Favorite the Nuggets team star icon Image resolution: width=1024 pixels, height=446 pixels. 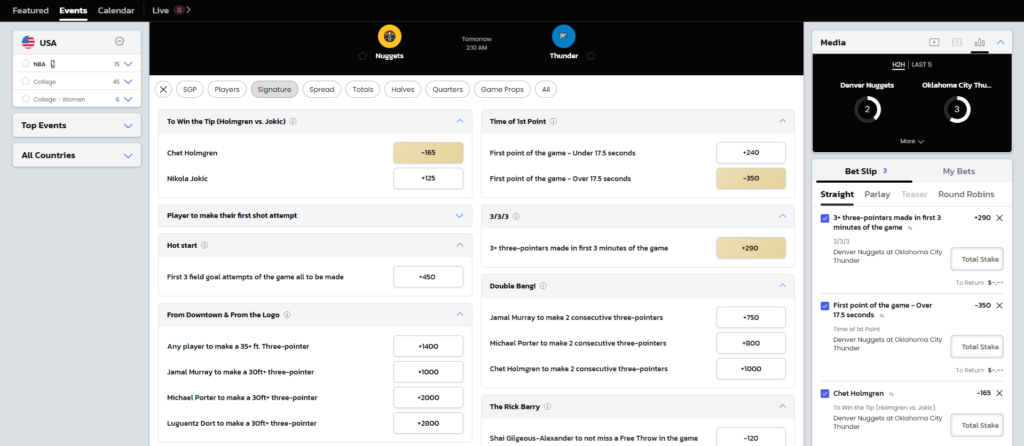click(x=363, y=56)
